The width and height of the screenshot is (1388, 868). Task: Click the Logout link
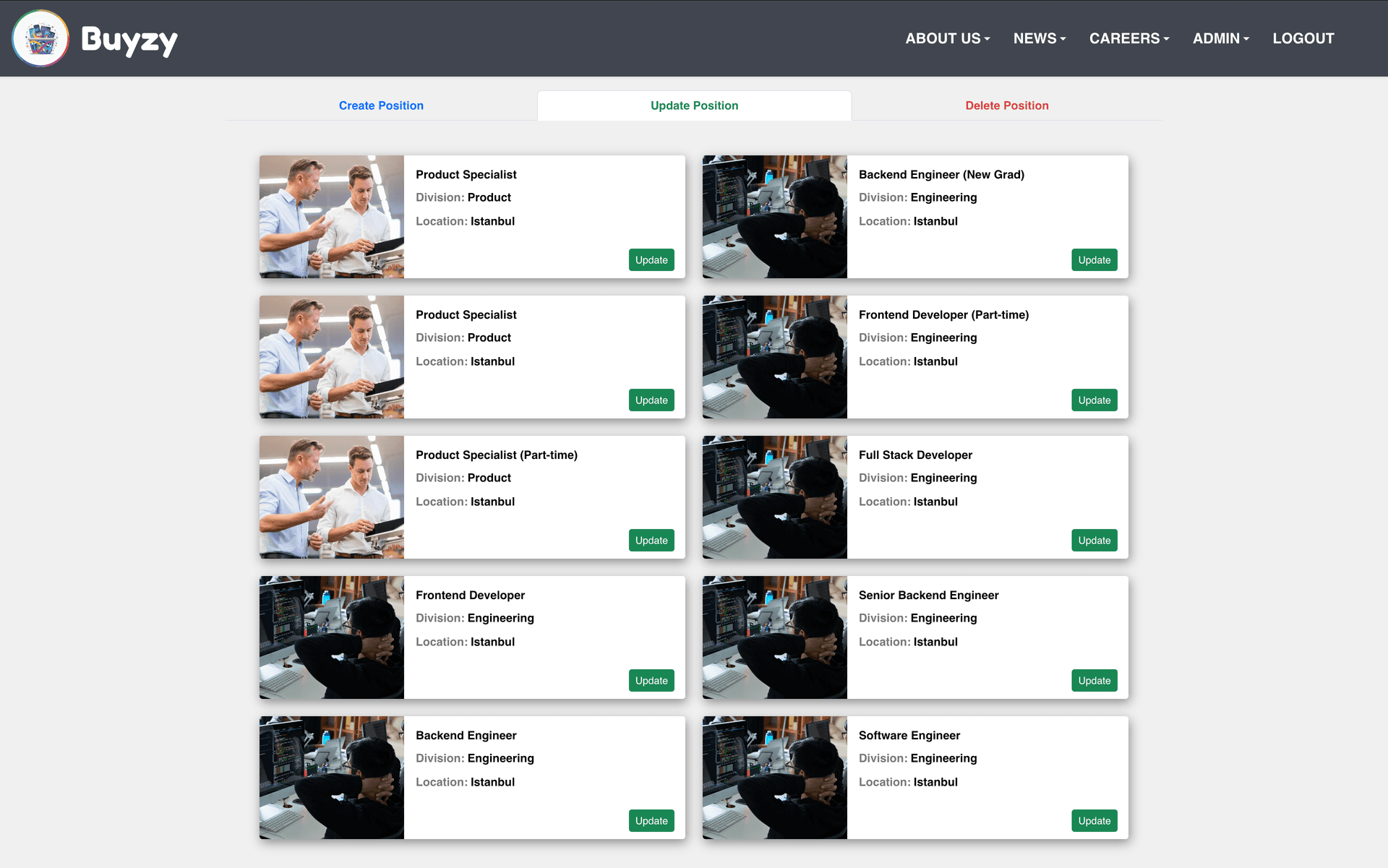click(x=1303, y=38)
